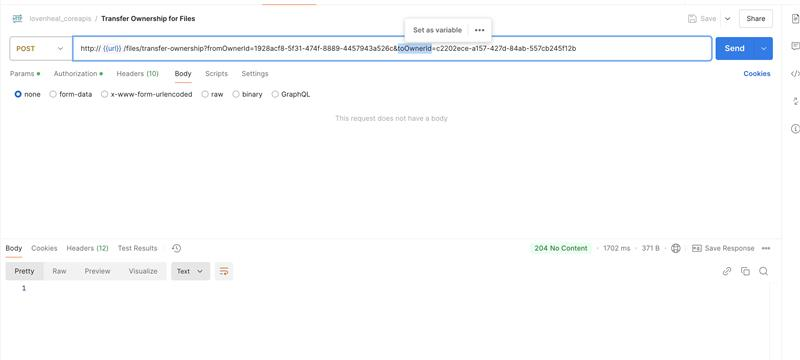Open response history clock icon
This screenshot has height=360, width=800.
point(177,248)
